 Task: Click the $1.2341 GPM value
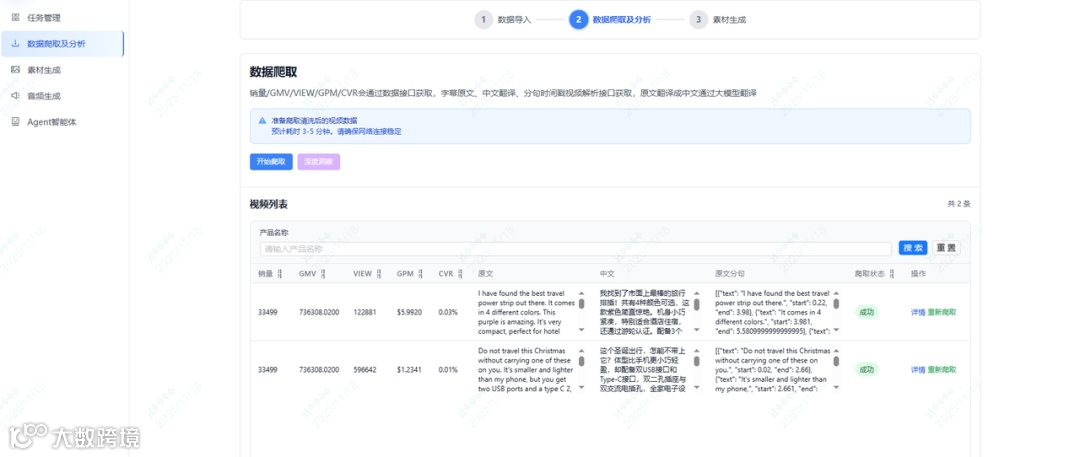(x=409, y=369)
